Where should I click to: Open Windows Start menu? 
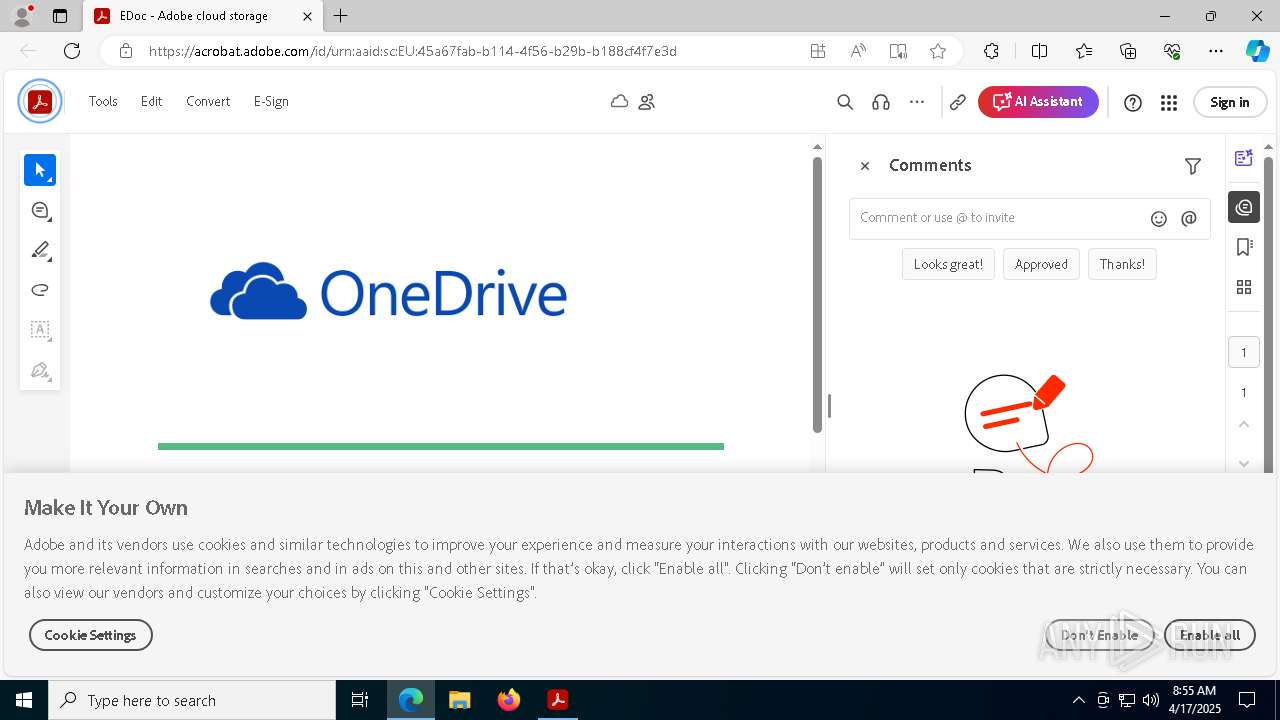pyautogui.click(x=24, y=700)
